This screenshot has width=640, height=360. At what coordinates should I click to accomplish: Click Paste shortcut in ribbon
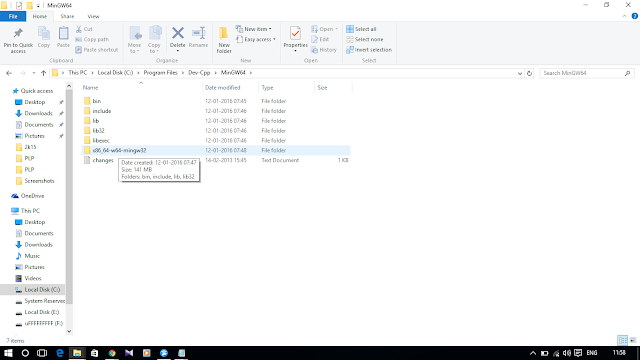click(97, 50)
